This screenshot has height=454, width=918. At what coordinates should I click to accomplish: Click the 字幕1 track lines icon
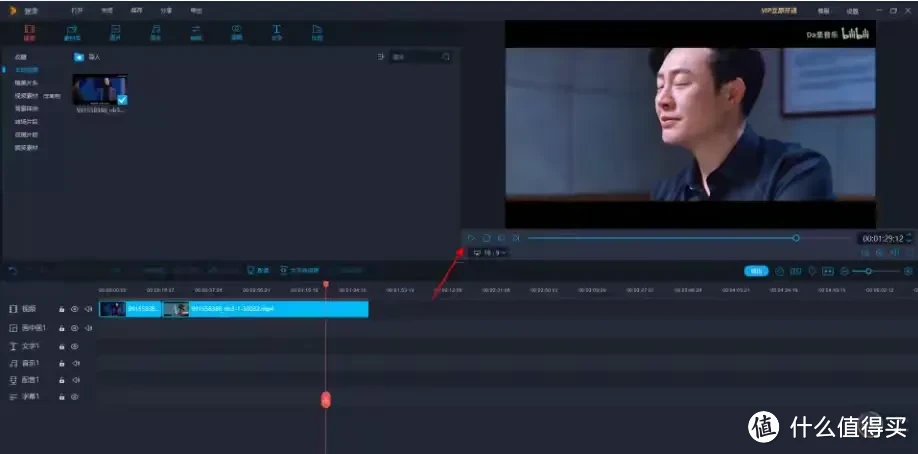point(13,397)
